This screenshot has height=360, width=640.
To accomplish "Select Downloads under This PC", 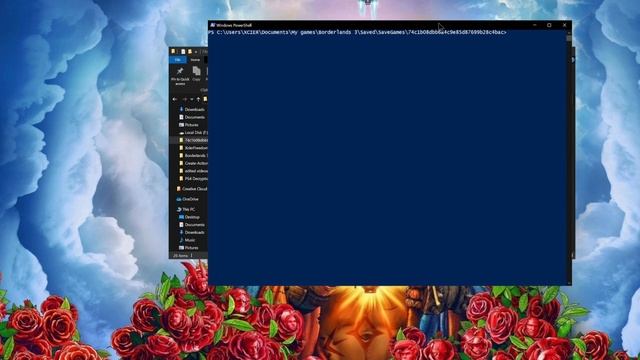I will (192, 233).
